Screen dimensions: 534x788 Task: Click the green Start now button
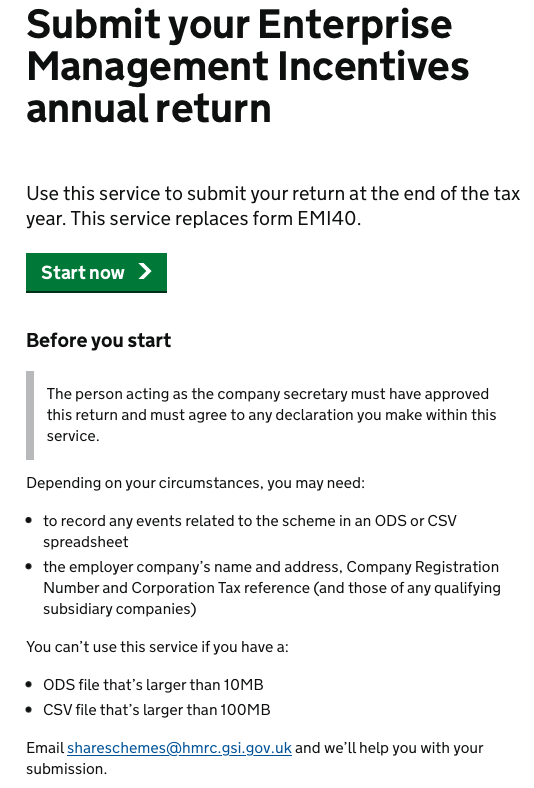(x=96, y=272)
